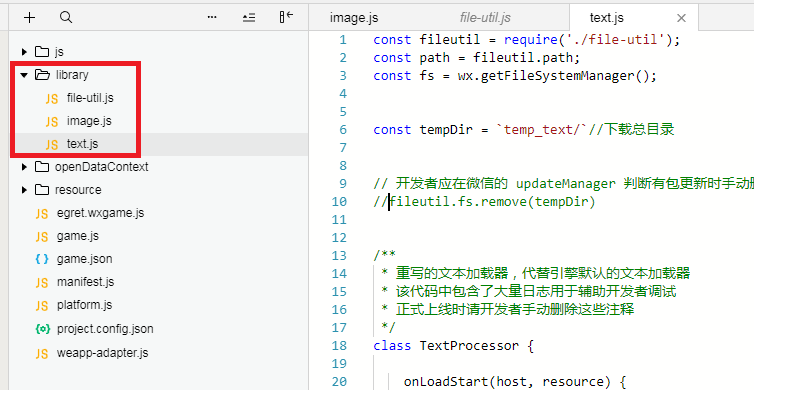
Task: Click line number 18 in gutter
Action: point(339,346)
